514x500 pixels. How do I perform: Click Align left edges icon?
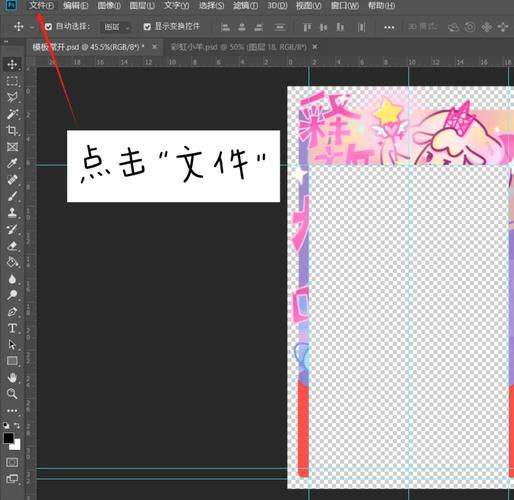click(225, 27)
